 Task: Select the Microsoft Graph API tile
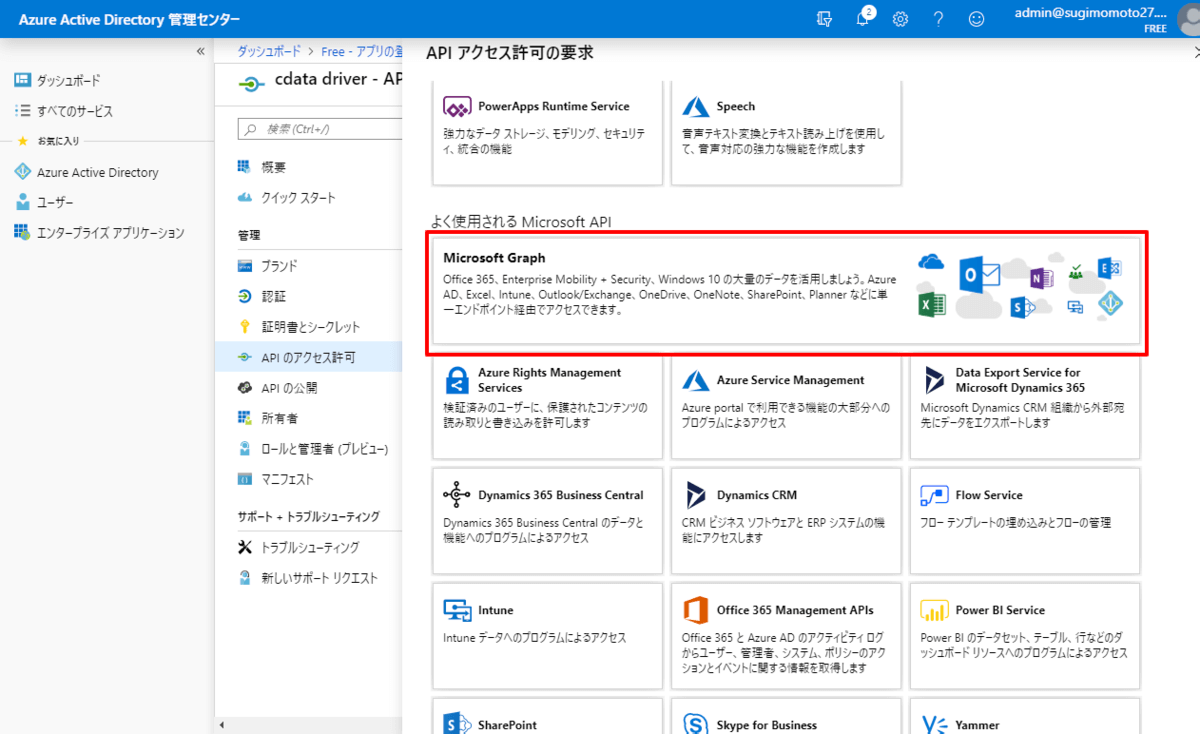point(787,291)
